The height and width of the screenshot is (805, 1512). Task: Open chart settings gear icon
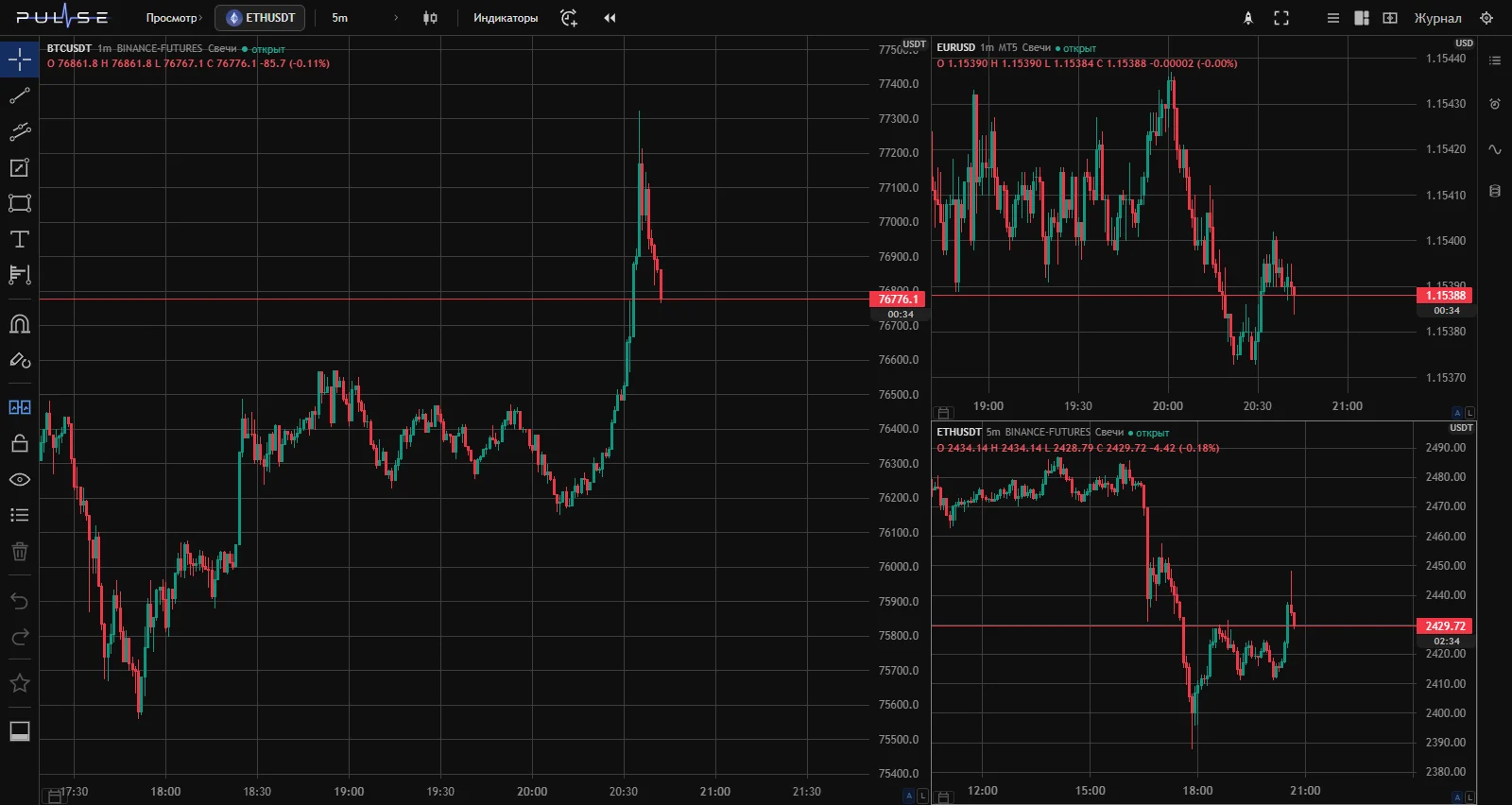click(1486, 18)
